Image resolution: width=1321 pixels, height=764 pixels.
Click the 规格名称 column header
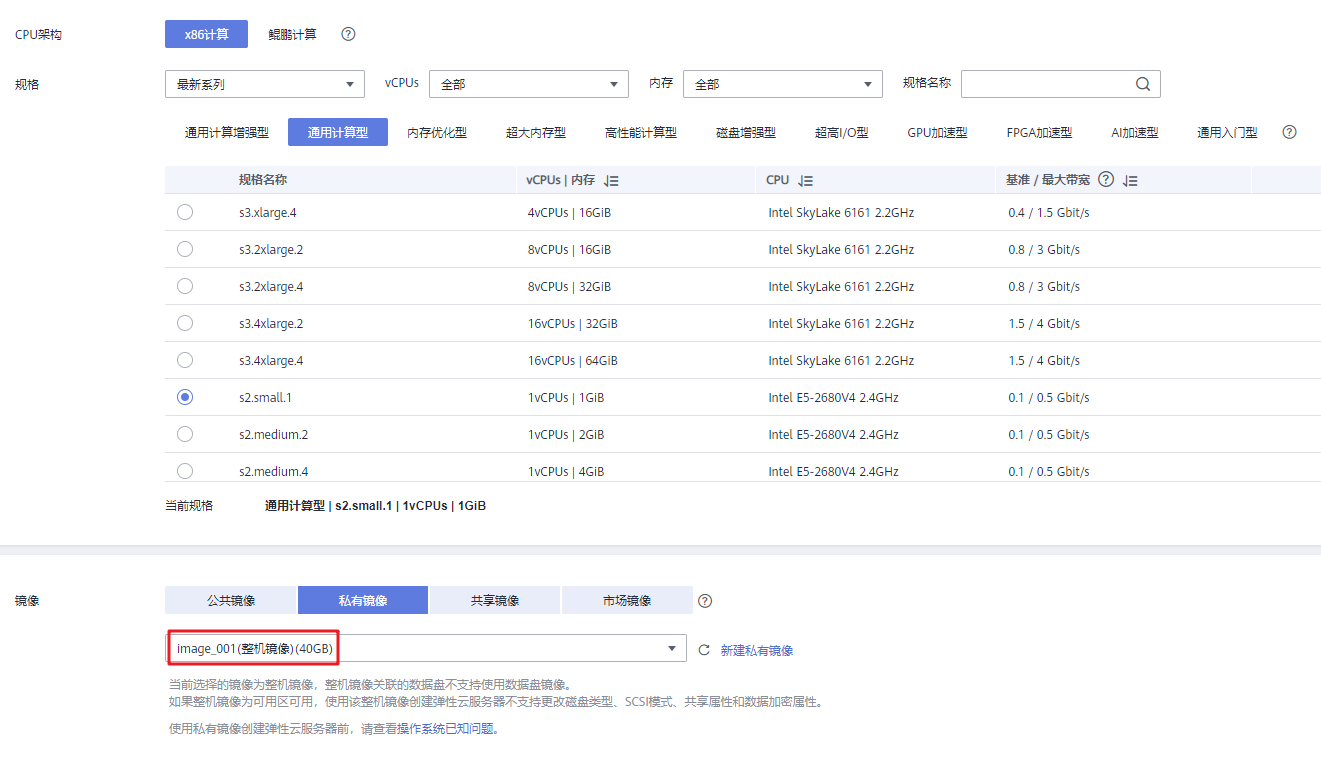[x=263, y=180]
